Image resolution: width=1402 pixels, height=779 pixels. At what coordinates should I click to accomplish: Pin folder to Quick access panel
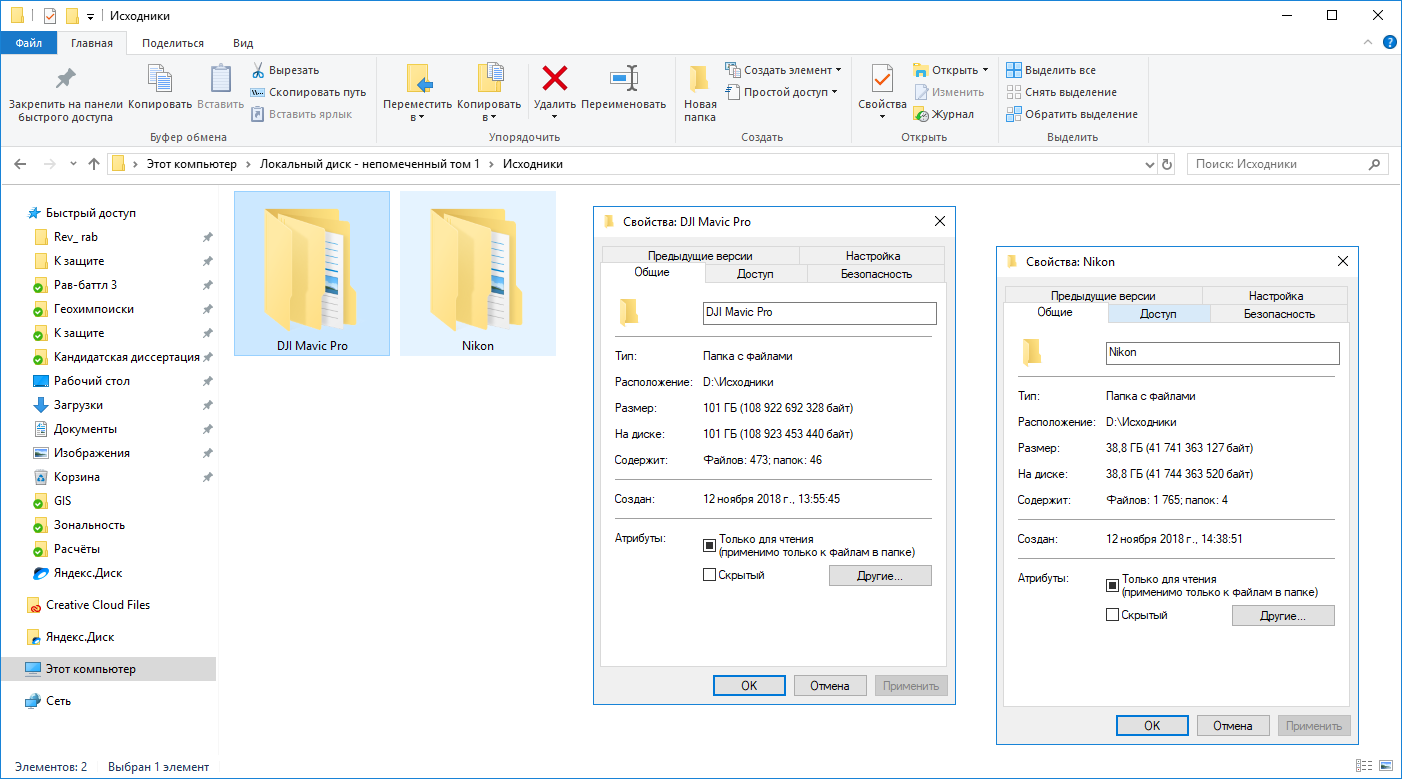coord(65,93)
